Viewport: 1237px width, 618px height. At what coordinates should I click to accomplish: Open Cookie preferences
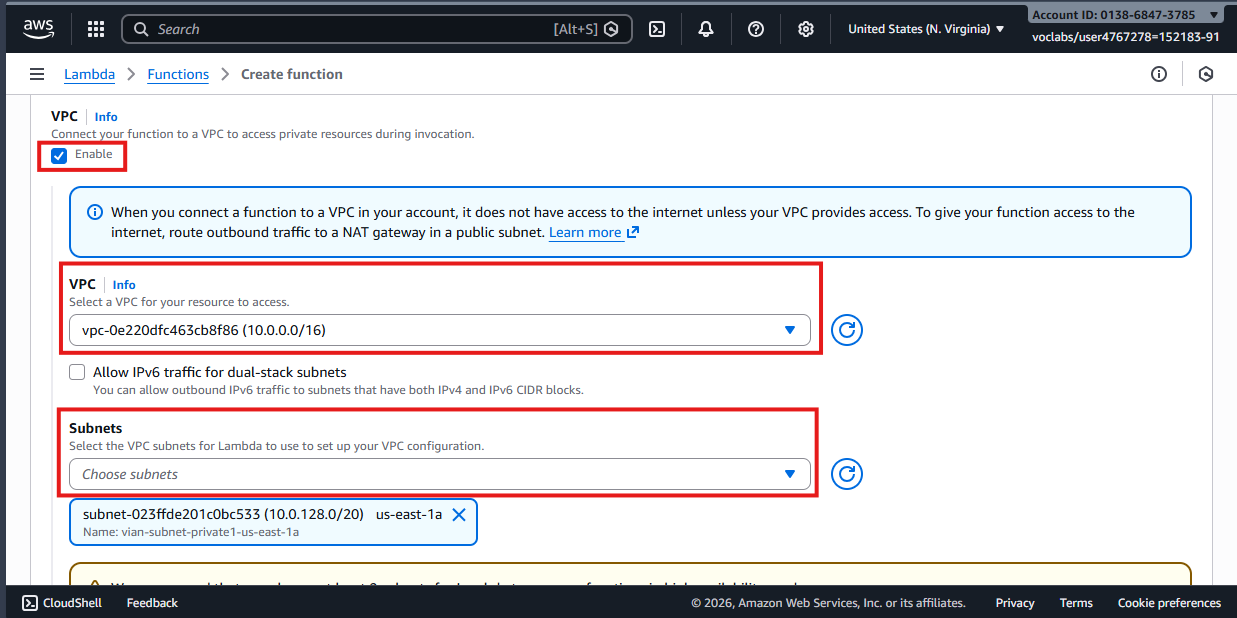[x=1169, y=603]
